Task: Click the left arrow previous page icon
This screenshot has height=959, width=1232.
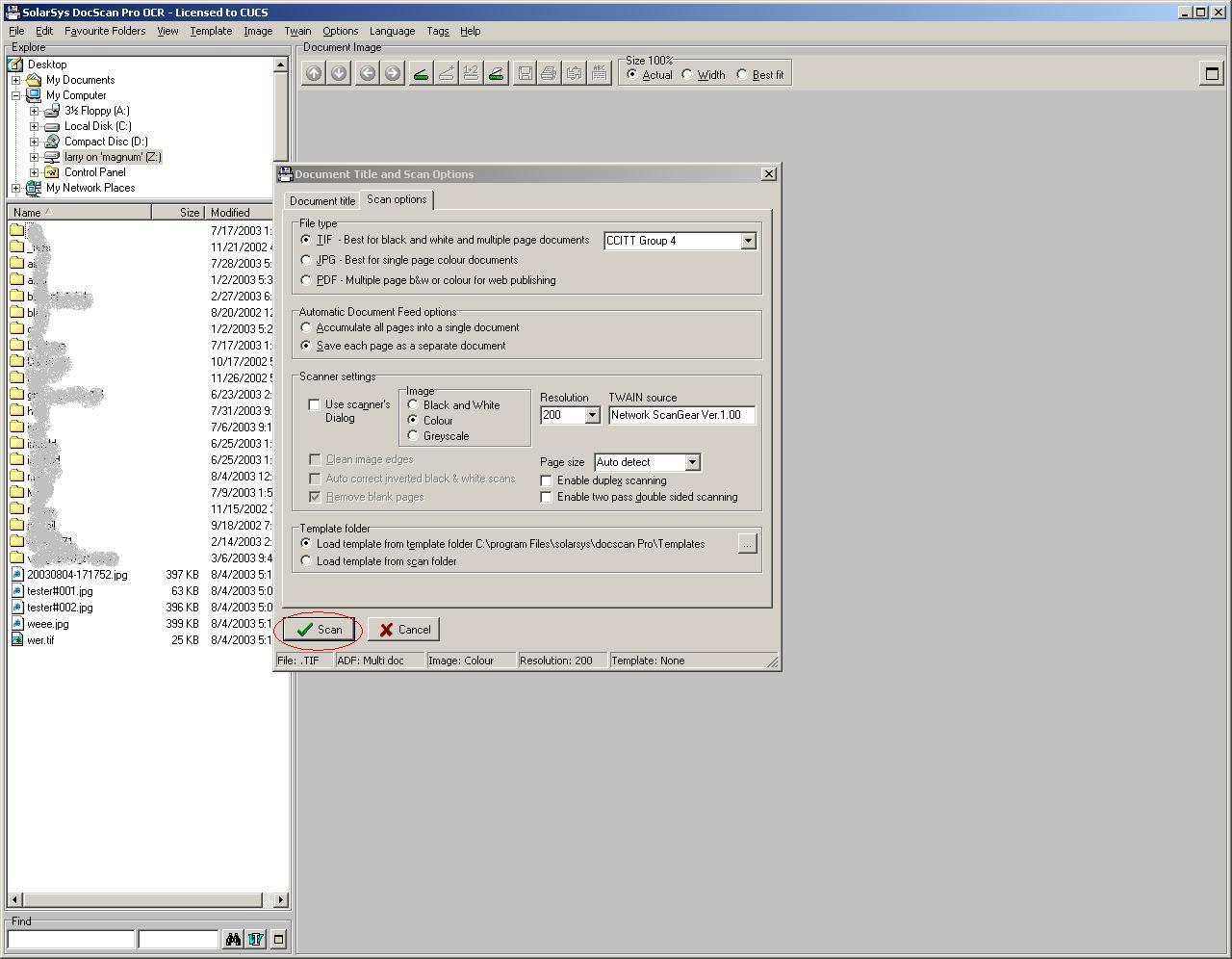Action: (x=367, y=72)
